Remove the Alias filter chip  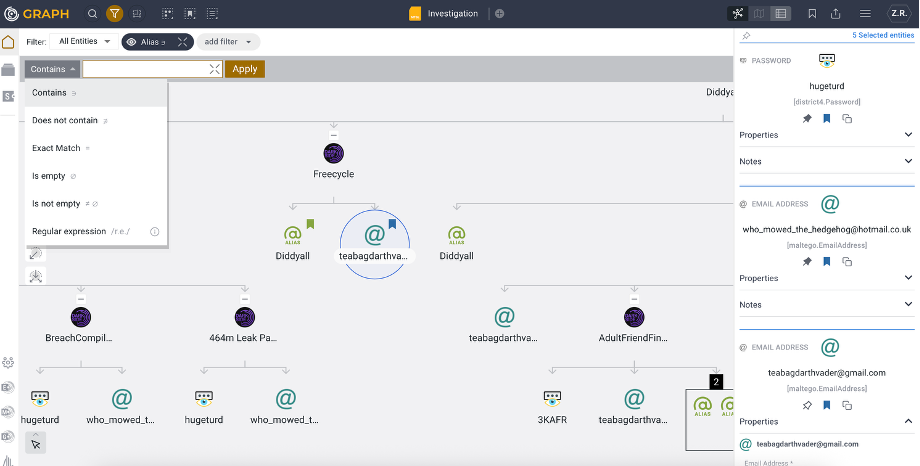click(x=183, y=42)
